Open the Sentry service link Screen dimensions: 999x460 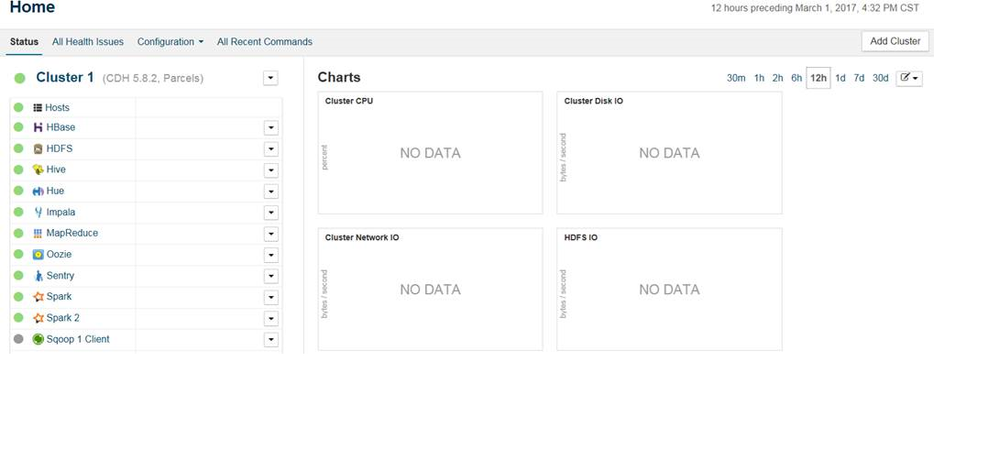tap(60, 276)
